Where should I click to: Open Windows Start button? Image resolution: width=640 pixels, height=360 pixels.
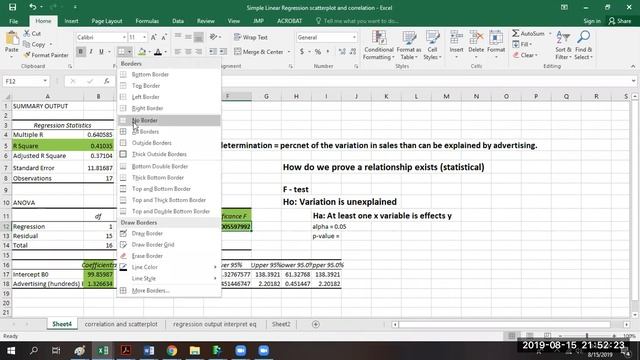[11, 351]
